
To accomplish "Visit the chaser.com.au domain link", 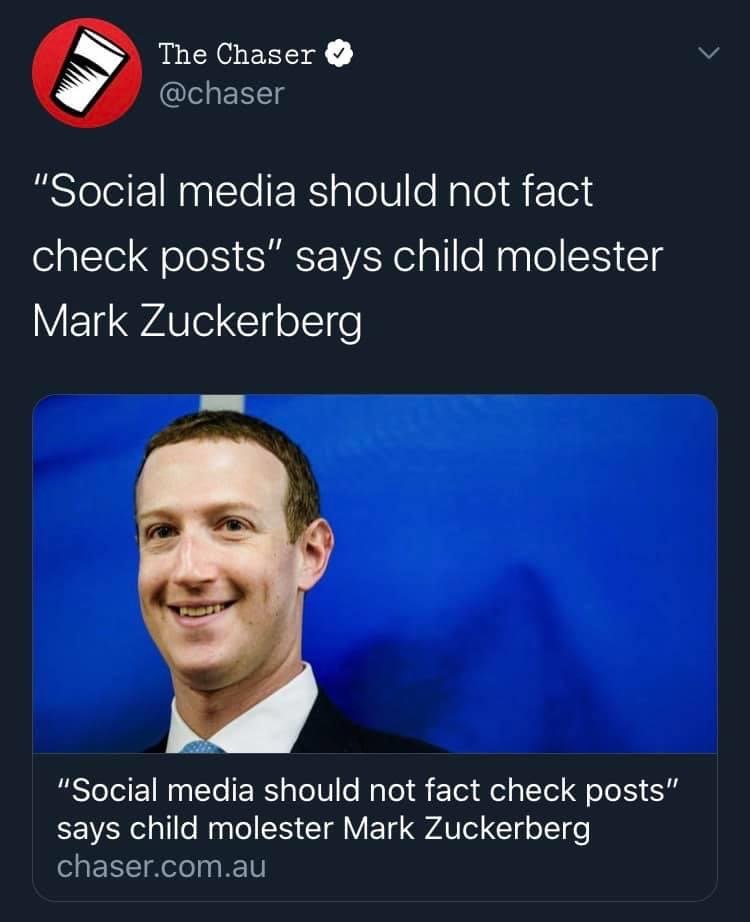I will (x=161, y=866).
